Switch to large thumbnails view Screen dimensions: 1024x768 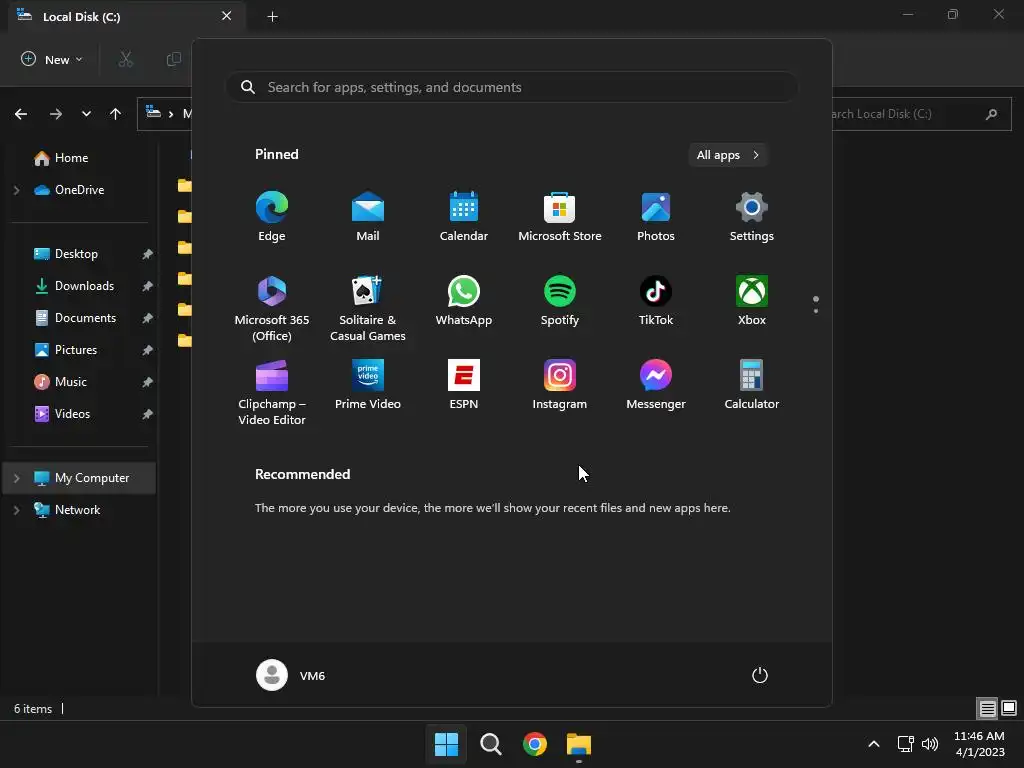pos(1009,708)
